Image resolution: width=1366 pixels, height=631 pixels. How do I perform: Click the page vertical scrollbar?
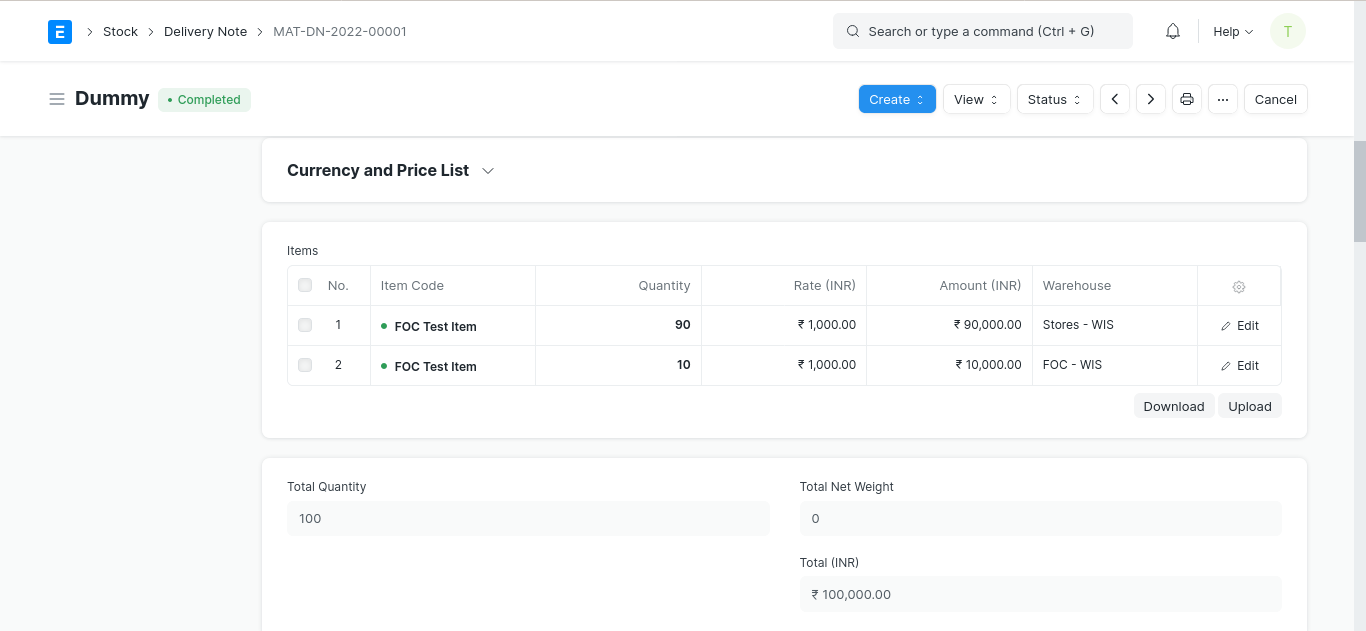click(1359, 190)
